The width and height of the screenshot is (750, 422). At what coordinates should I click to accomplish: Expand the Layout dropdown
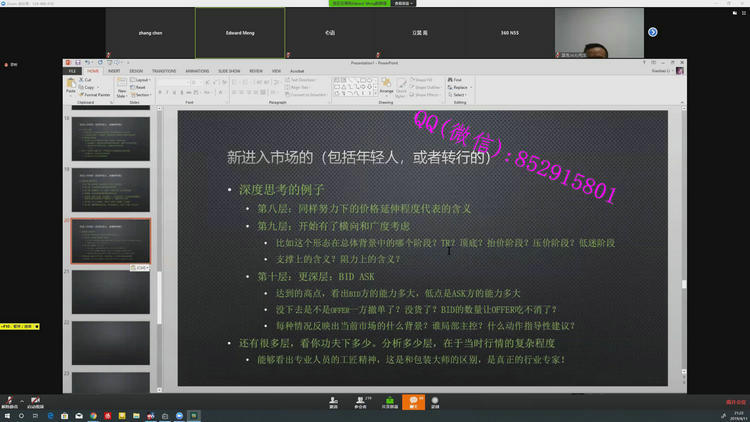pyautogui.click(x=140, y=80)
